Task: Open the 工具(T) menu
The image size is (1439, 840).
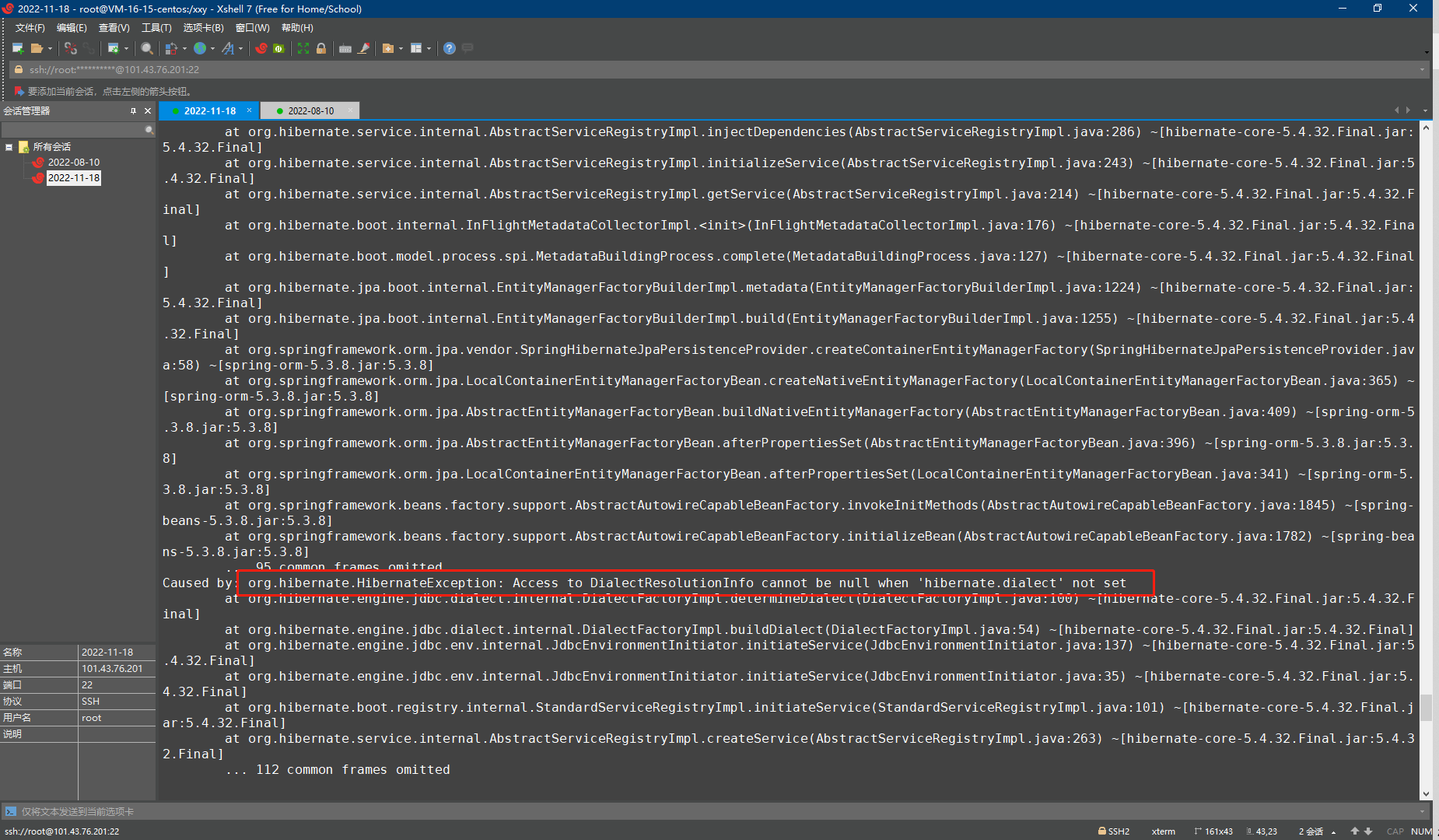Action: [156, 28]
